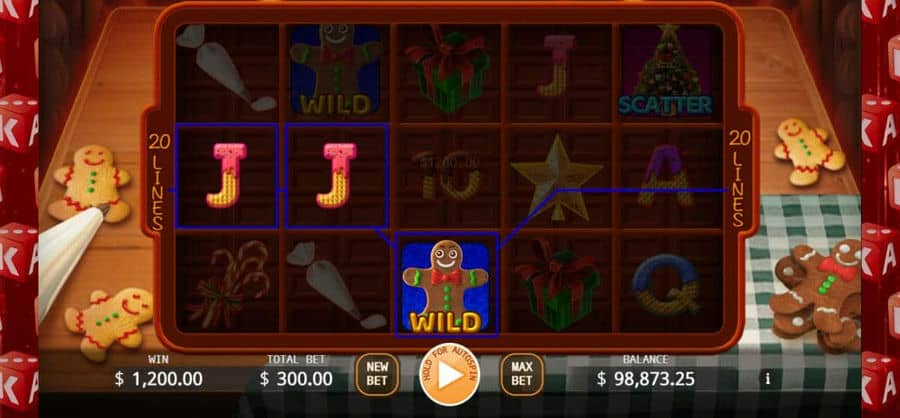Click the highlighted gingerbread WILD symbol
The image size is (900, 418).
(x=446, y=285)
